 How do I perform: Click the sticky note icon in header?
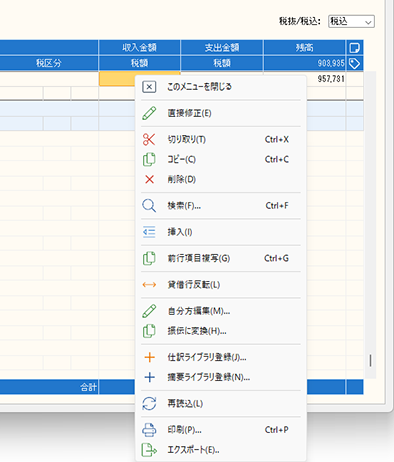pos(354,48)
